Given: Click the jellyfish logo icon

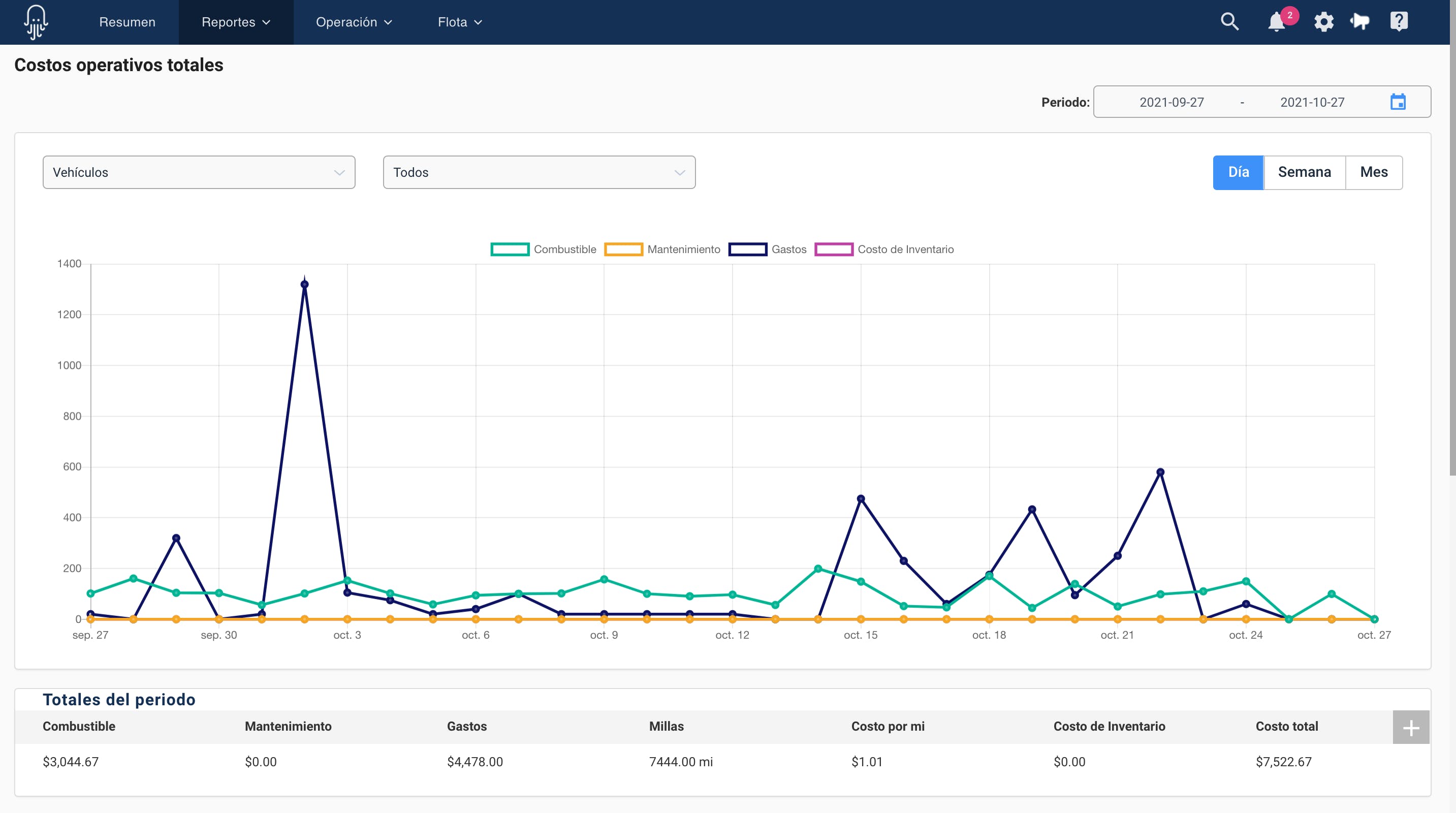Looking at the screenshot, I should click(36, 22).
